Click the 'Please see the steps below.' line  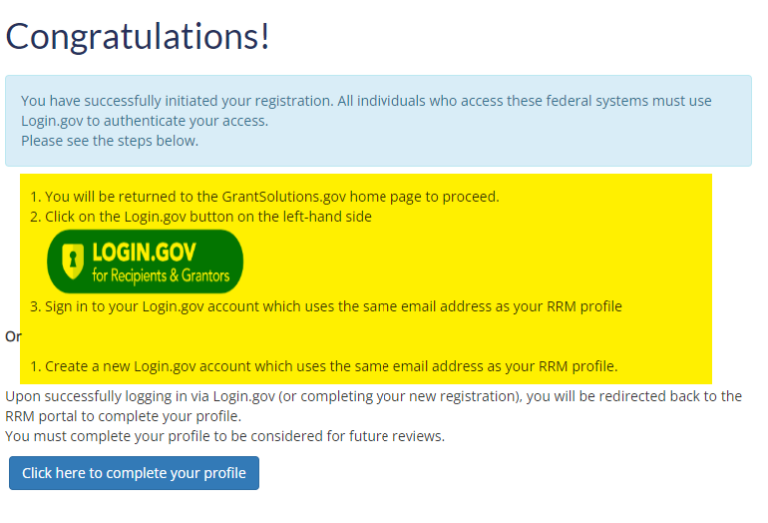tap(110, 140)
